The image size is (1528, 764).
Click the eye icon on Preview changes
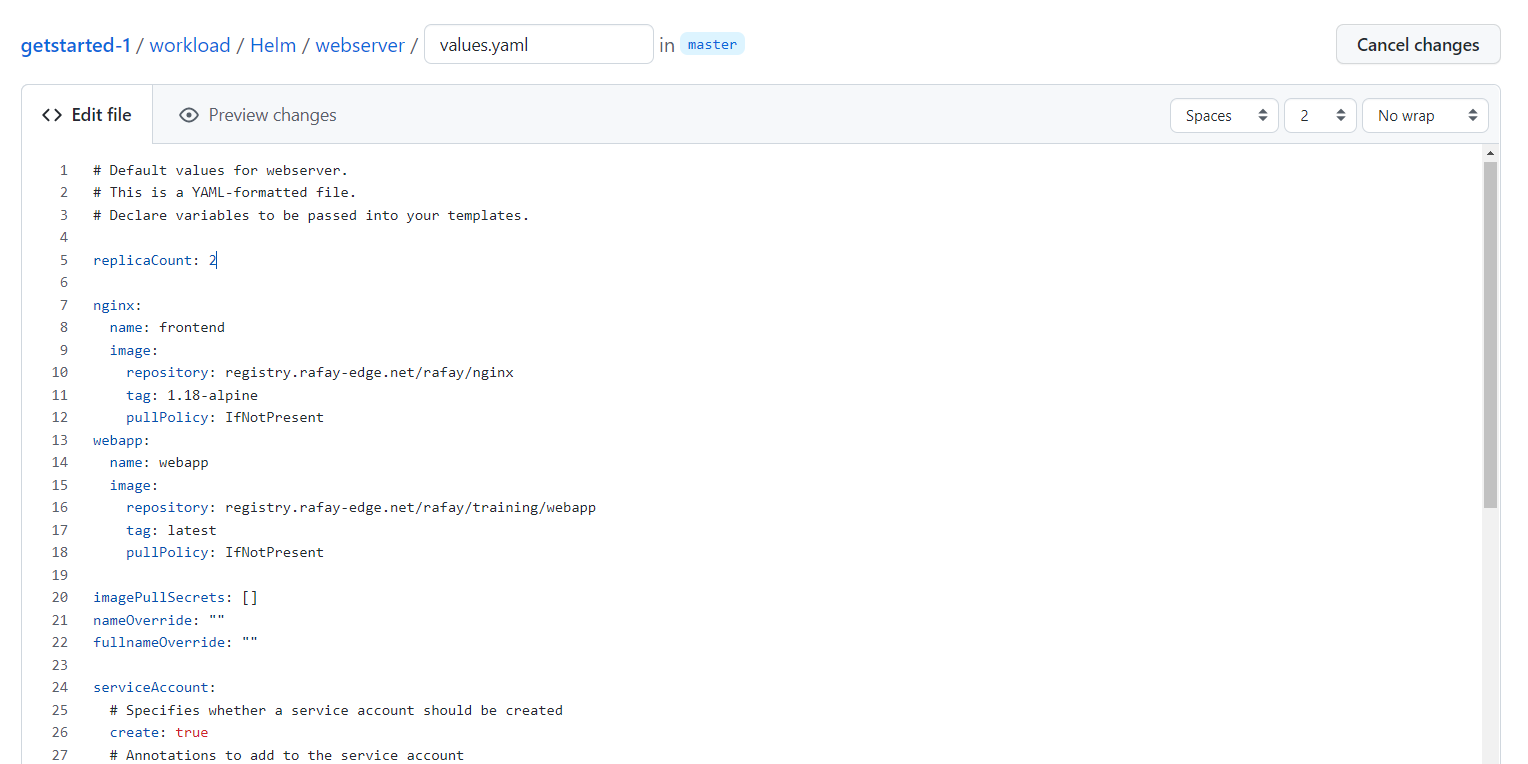click(189, 115)
